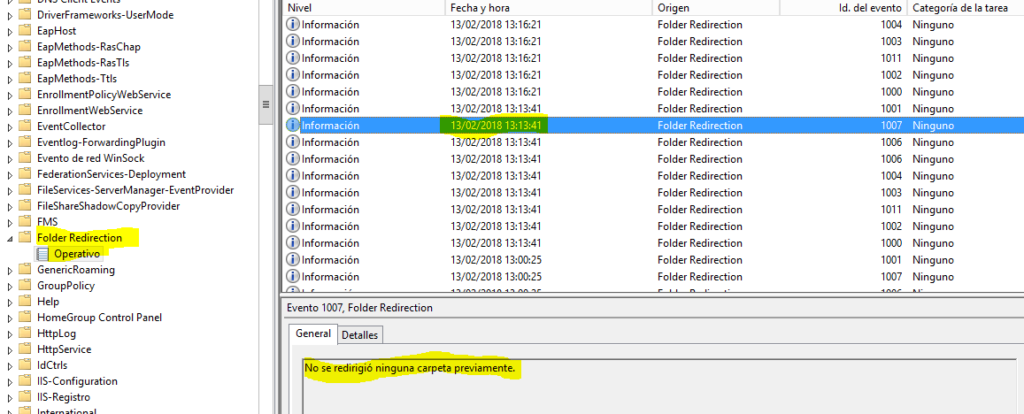This screenshot has height=414, width=1024.
Task: Expand the DriverFrameworks-UserMode tree node
Action: pos(10,15)
